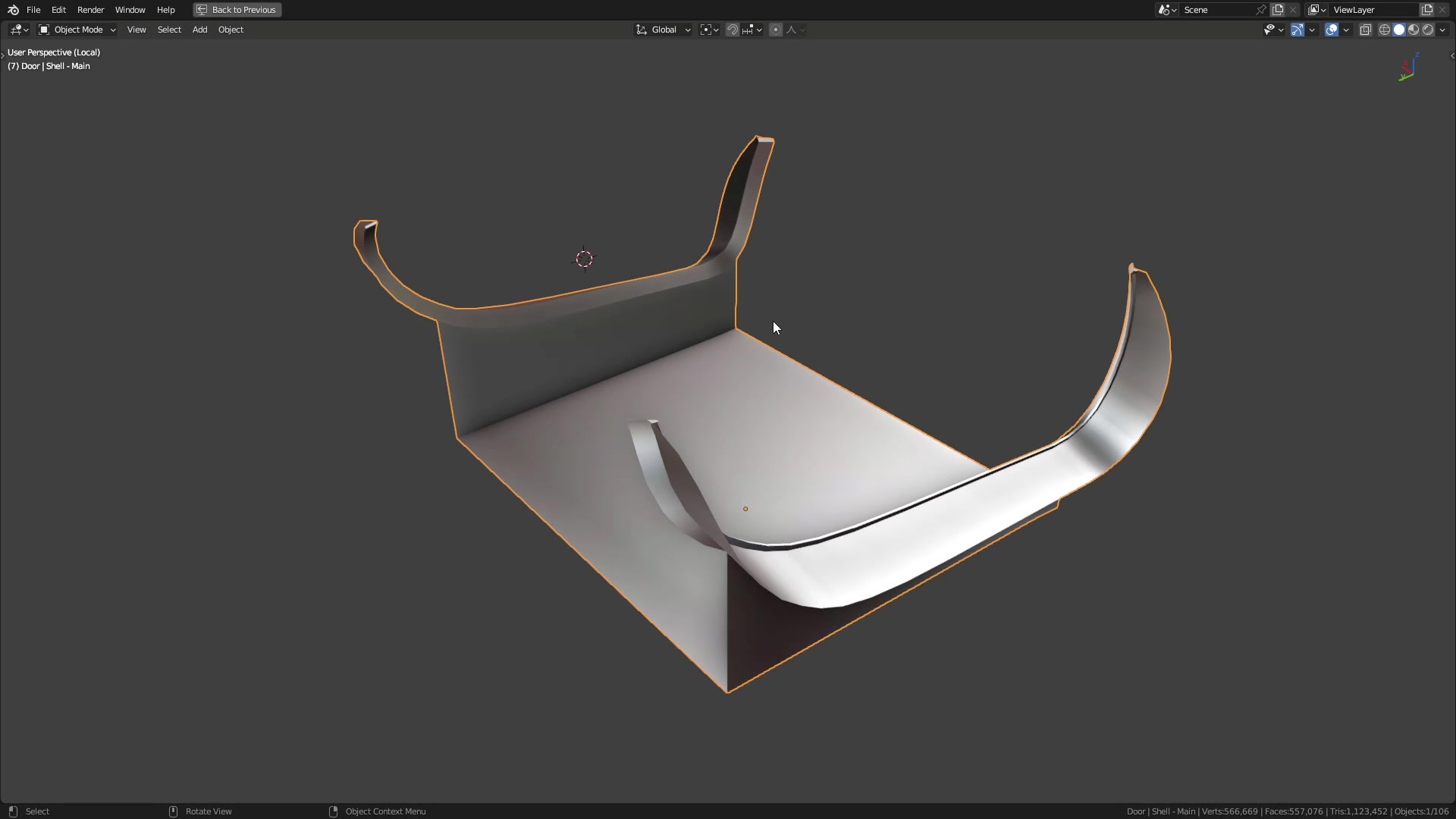The image size is (1456, 819).
Task: Open the transform pivot point dropdown
Action: click(x=709, y=30)
